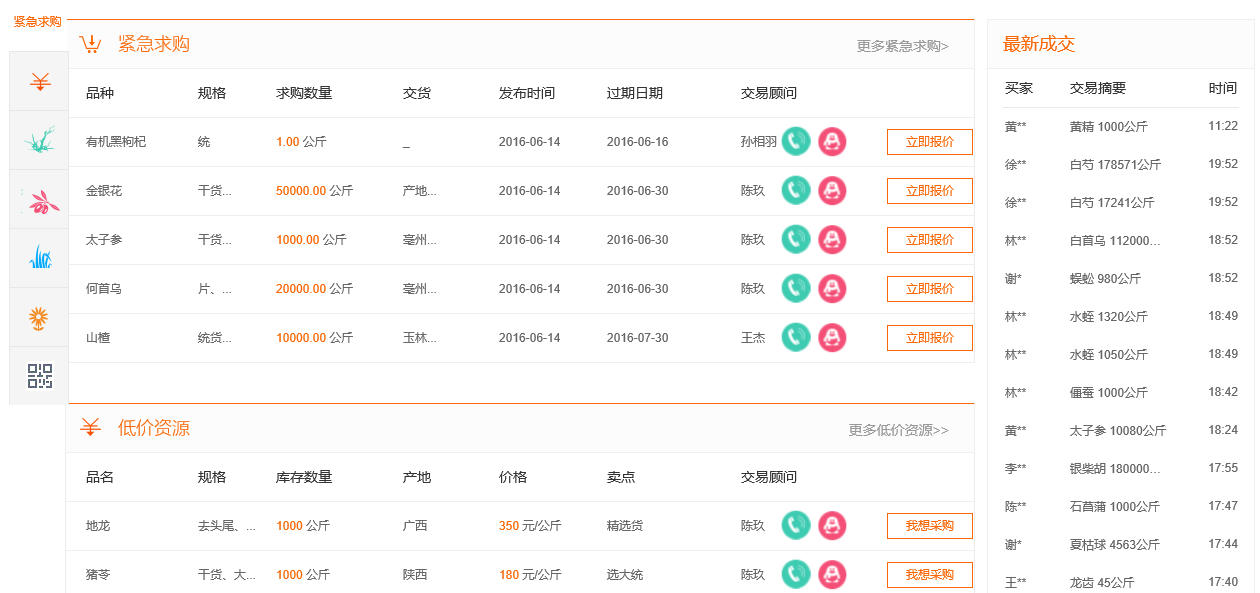This screenshot has width=1260, height=593.
Task: Click the 最新成交 panel heading
Action: pyautogui.click(x=1039, y=44)
